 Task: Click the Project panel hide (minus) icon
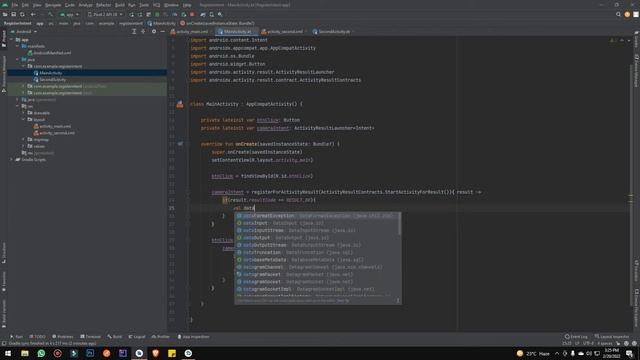[x=162, y=31]
